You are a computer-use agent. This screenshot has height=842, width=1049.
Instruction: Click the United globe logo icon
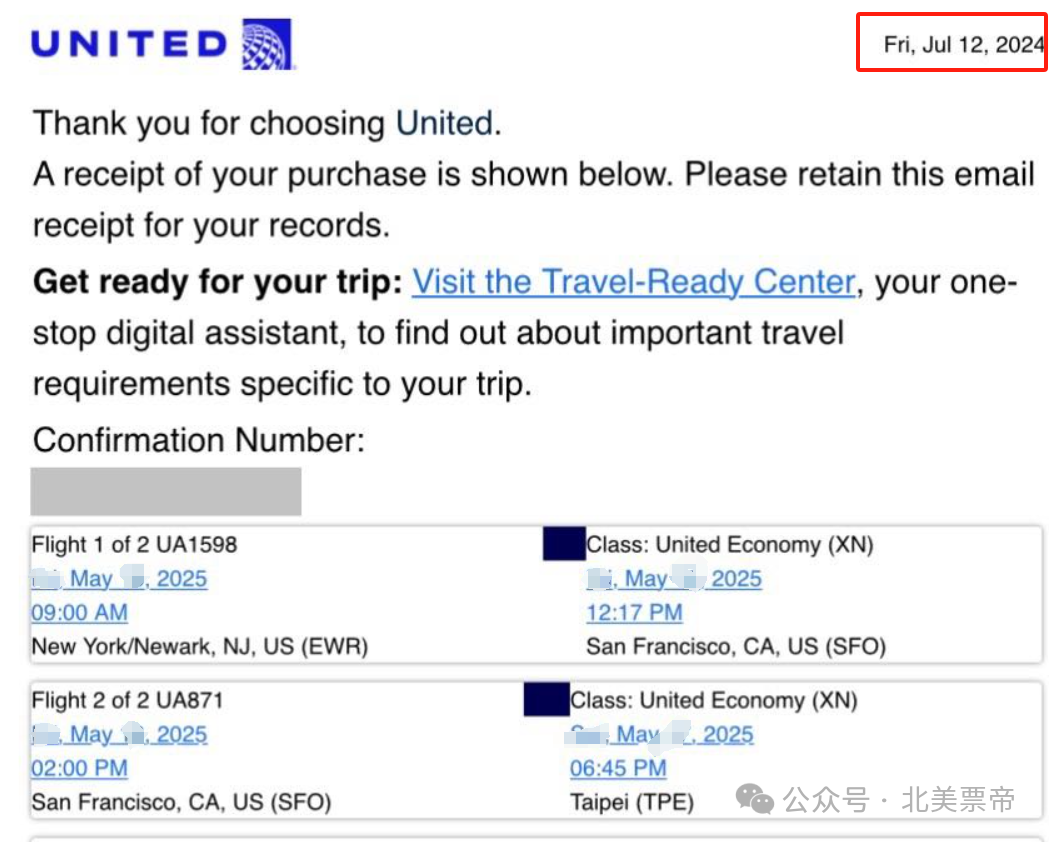(x=267, y=44)
